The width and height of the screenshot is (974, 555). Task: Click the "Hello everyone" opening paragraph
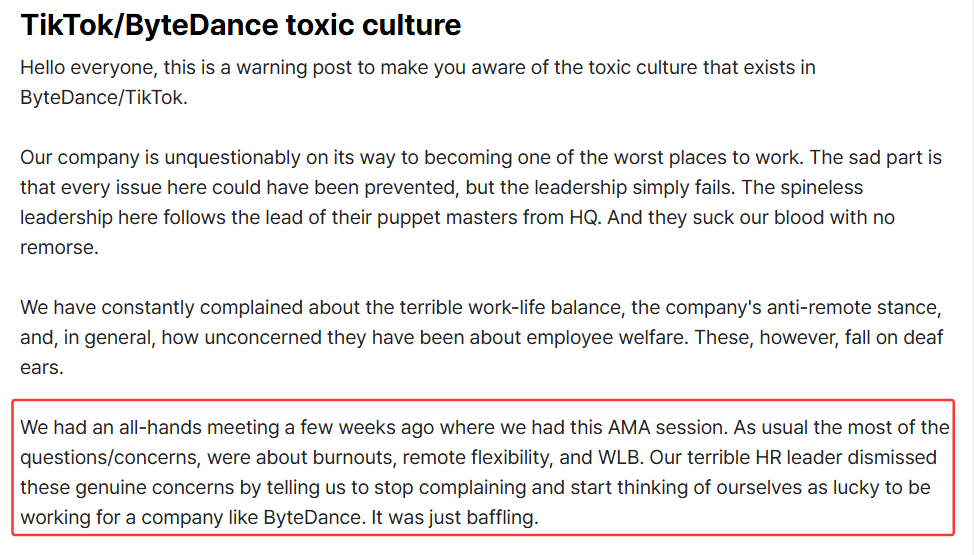tap(417, 82)
